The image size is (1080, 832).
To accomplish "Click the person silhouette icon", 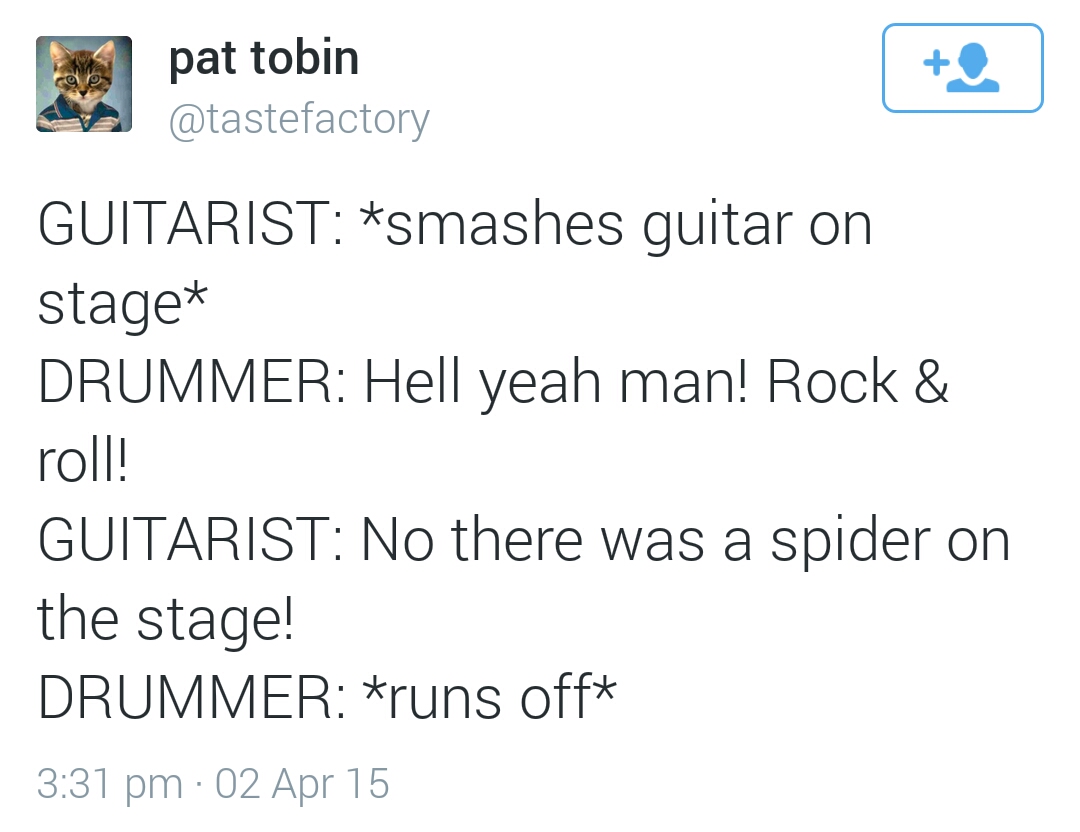I will click(x=974, y=70).
